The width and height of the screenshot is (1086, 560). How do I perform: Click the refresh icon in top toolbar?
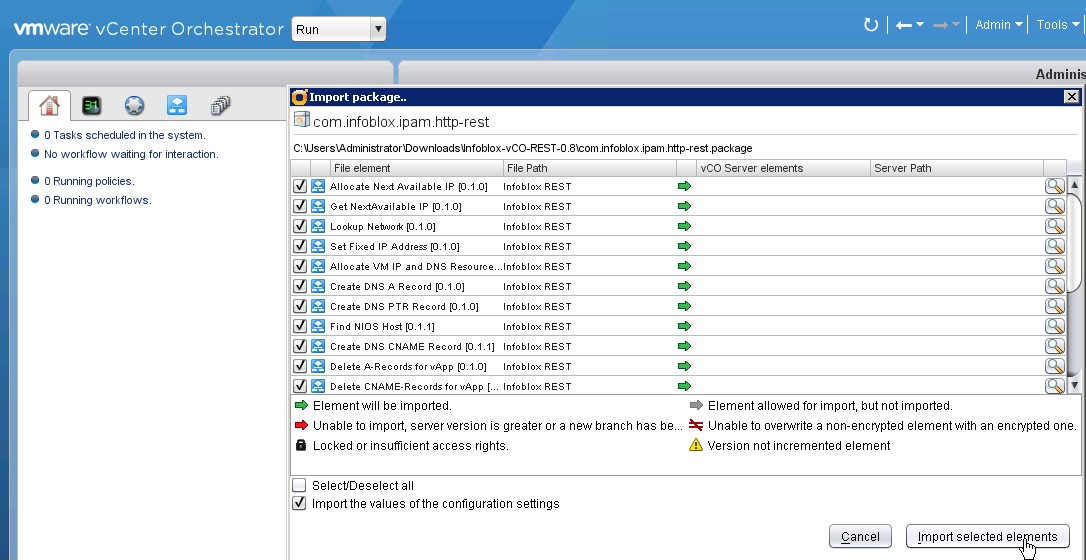pos(870,25)
